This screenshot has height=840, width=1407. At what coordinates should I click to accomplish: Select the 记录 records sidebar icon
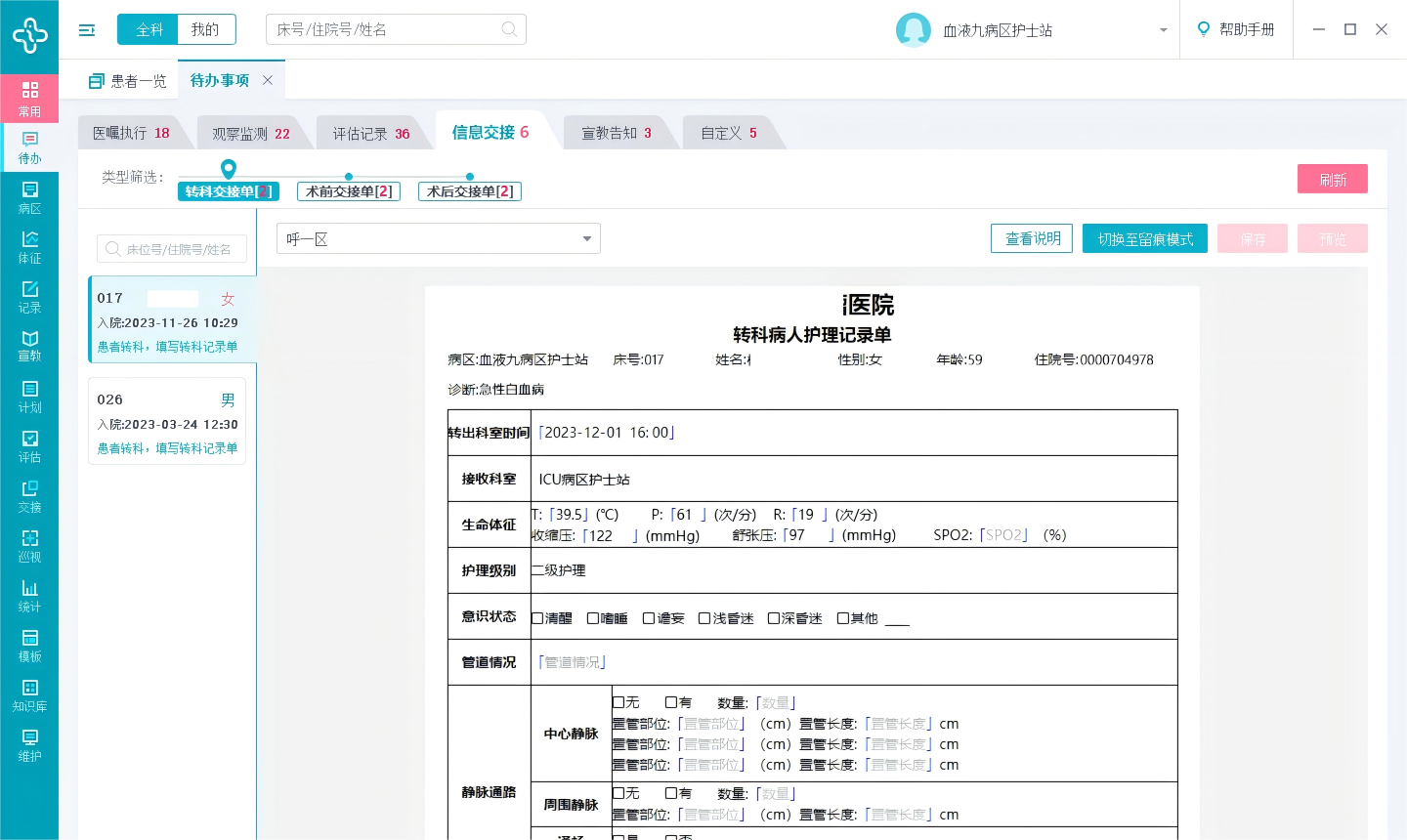29,296
